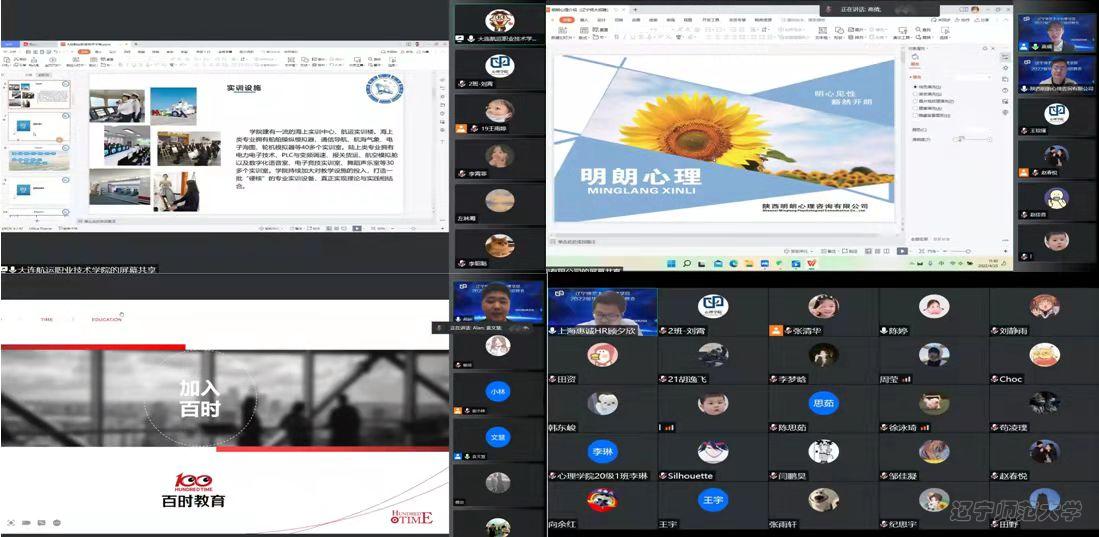This screenshot has width=1099, height=537.
Task: Open the 插入 ribbon tab in 明朗心理 window
Action: [584, 19]
